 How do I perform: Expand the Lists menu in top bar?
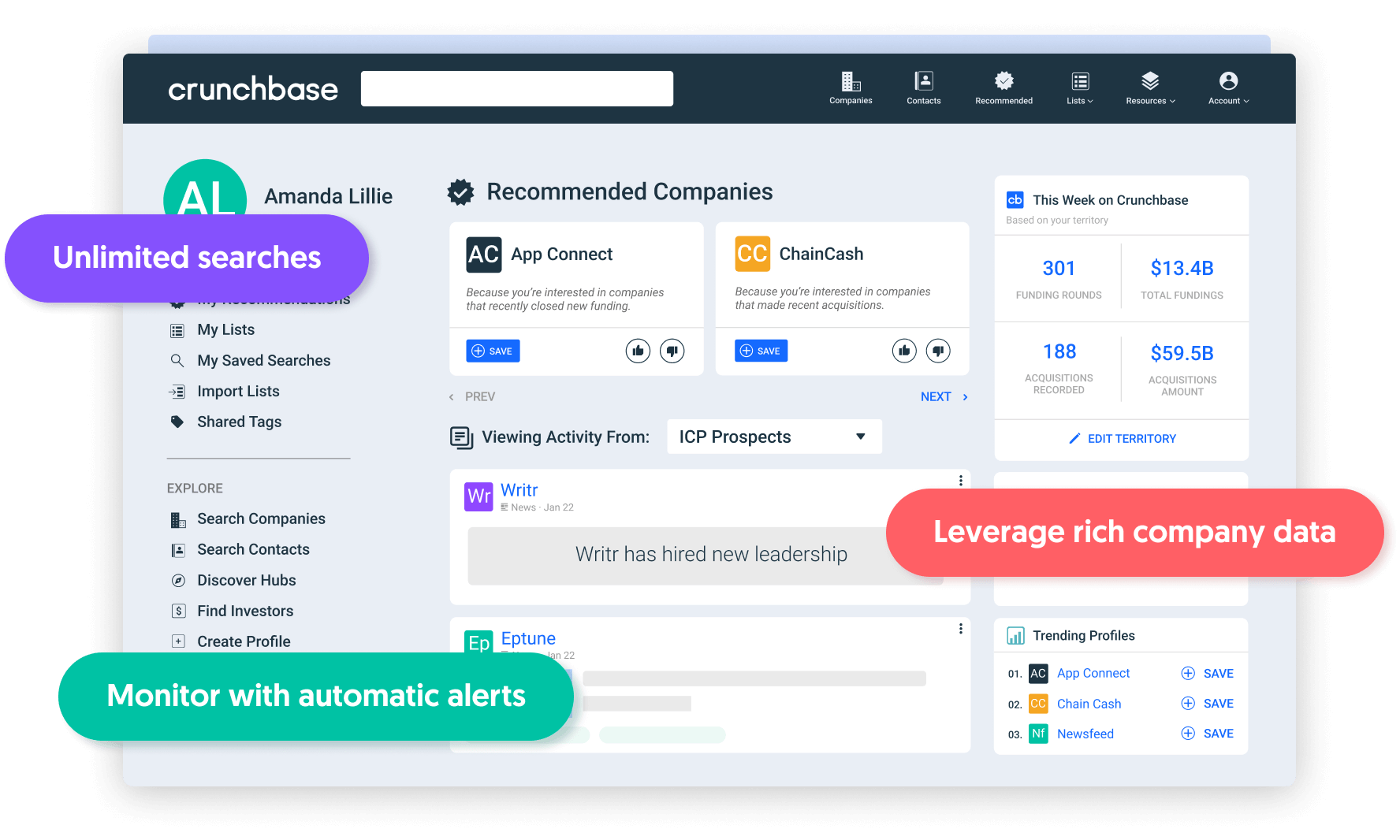1080,87
